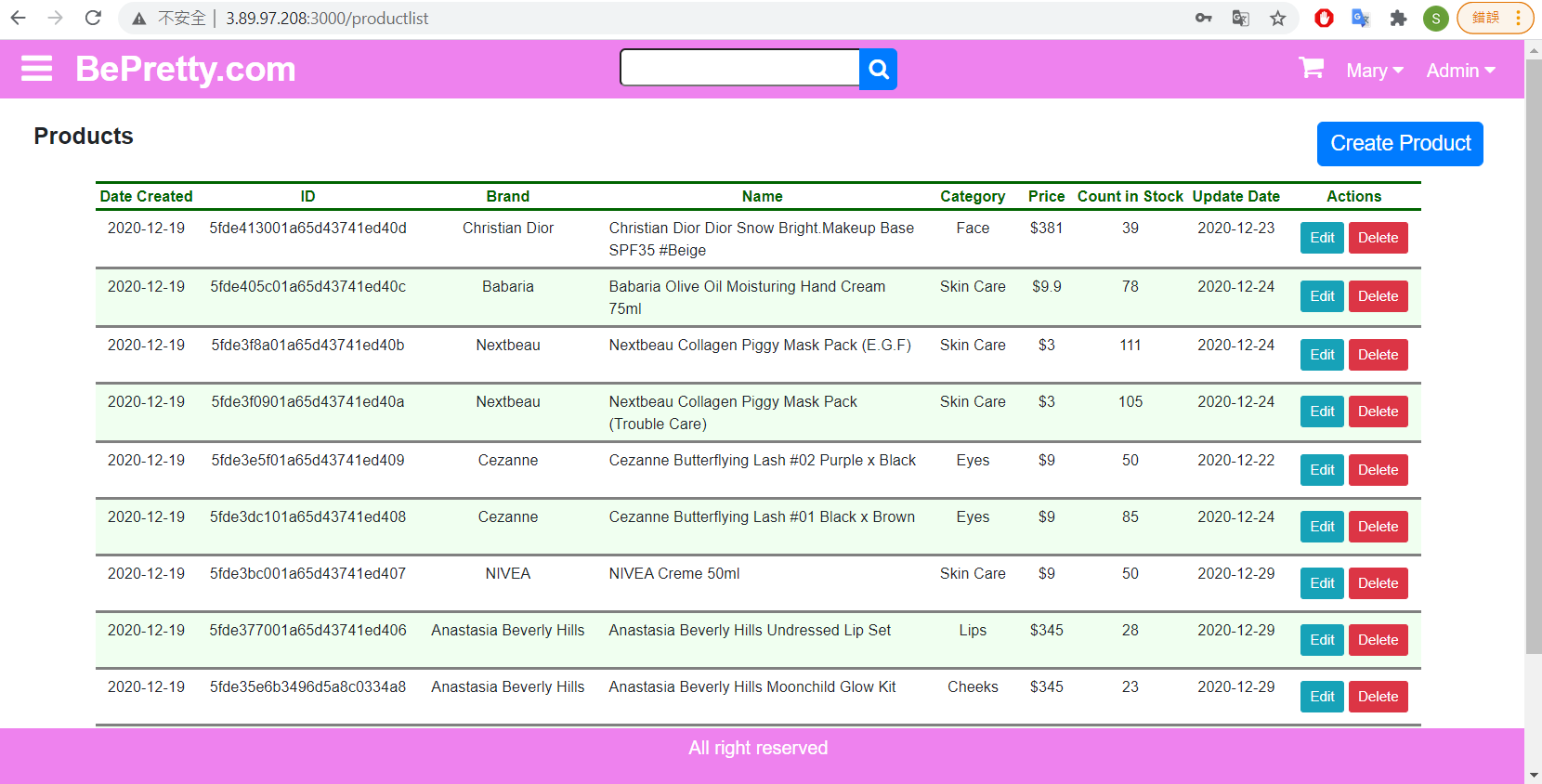Image resolution: width=1542 pixels, height=784 pixels.
Task: Focus the product search input field
Action: [x=740, y=68]
